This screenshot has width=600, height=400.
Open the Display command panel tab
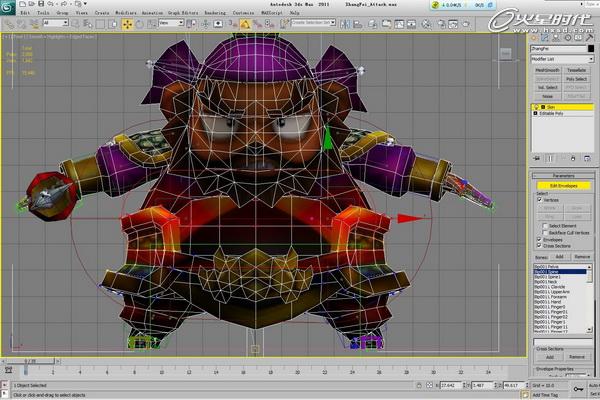[578, 38]
